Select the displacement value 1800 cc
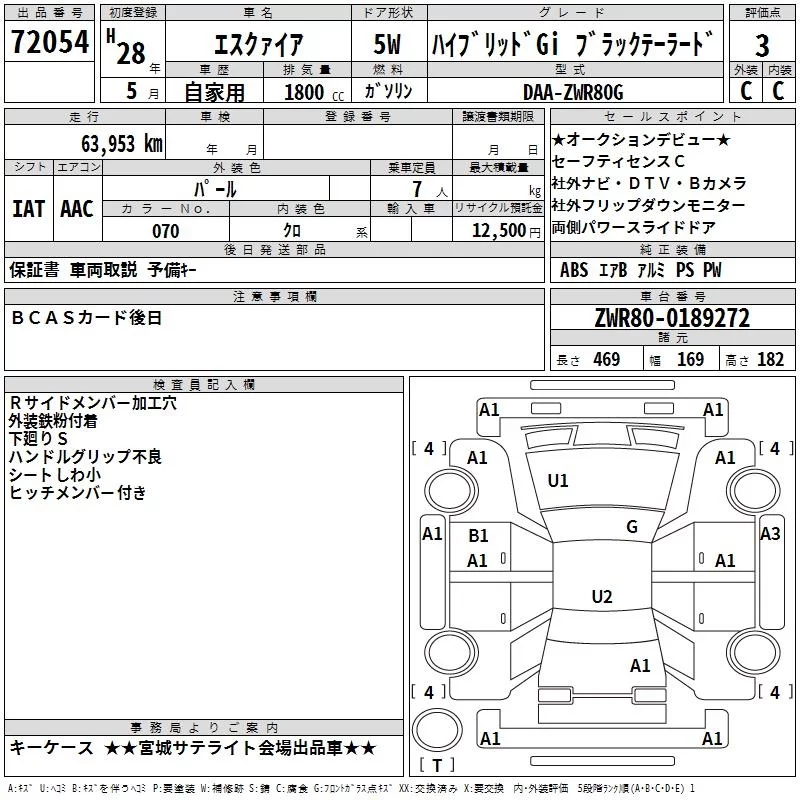The height and width of the screenshot is (800, 800). (314, 92)
